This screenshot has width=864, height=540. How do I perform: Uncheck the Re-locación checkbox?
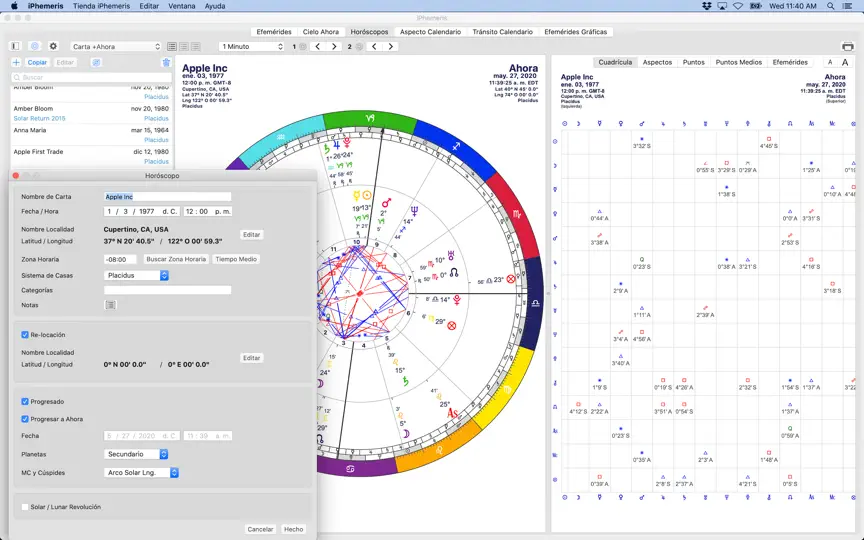pyautogui.click(x=25, y=334)
